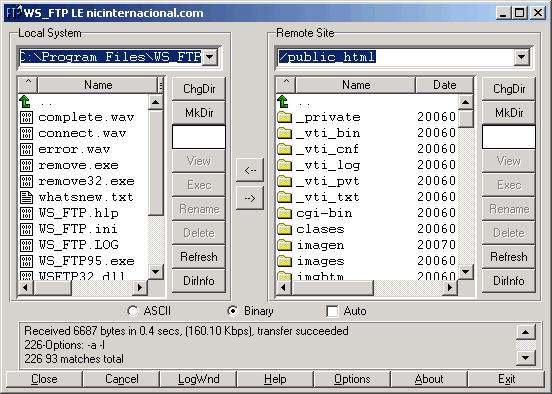
Task: Click the whatsnew.txt document icon
Action: (26, 197)
